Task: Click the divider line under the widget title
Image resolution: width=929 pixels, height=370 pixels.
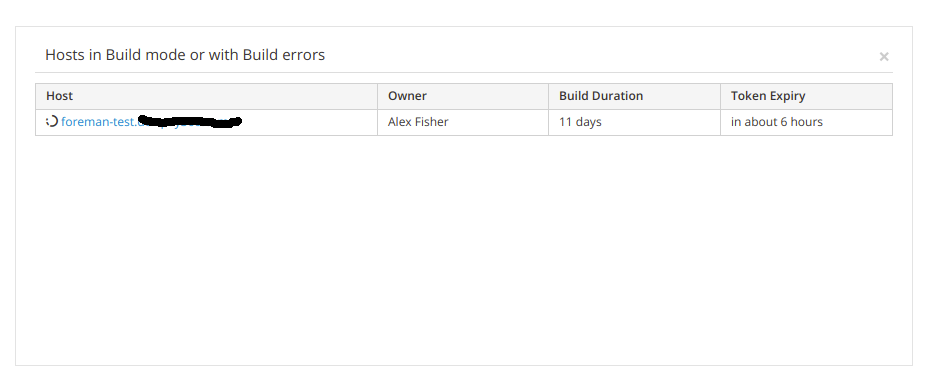Action: tap(464, 72)
